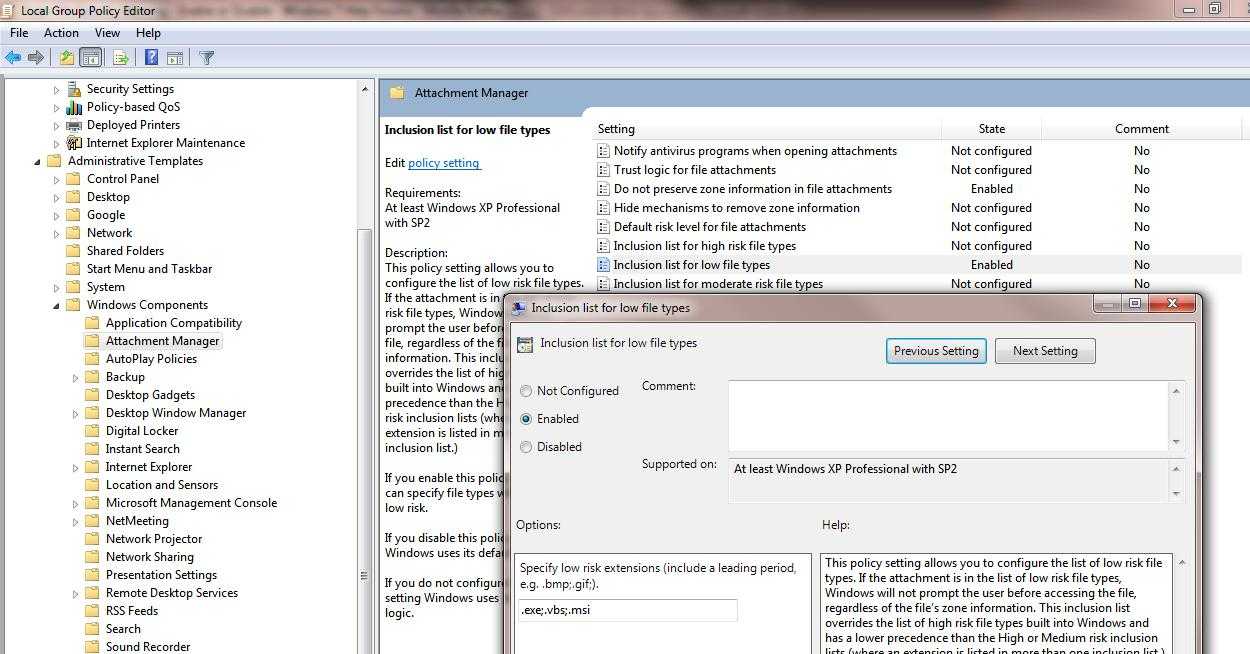Toggle the Show/Hide Action Pane icon
Image resolution: width=1250 pixels, height=654 pixels.
[175, 58]
